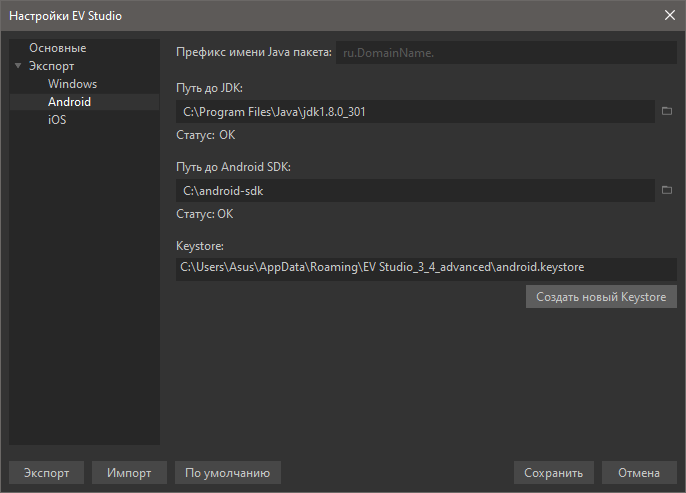
Task: Collapse the Экспорт tree arrow
Action: point(18,66)
